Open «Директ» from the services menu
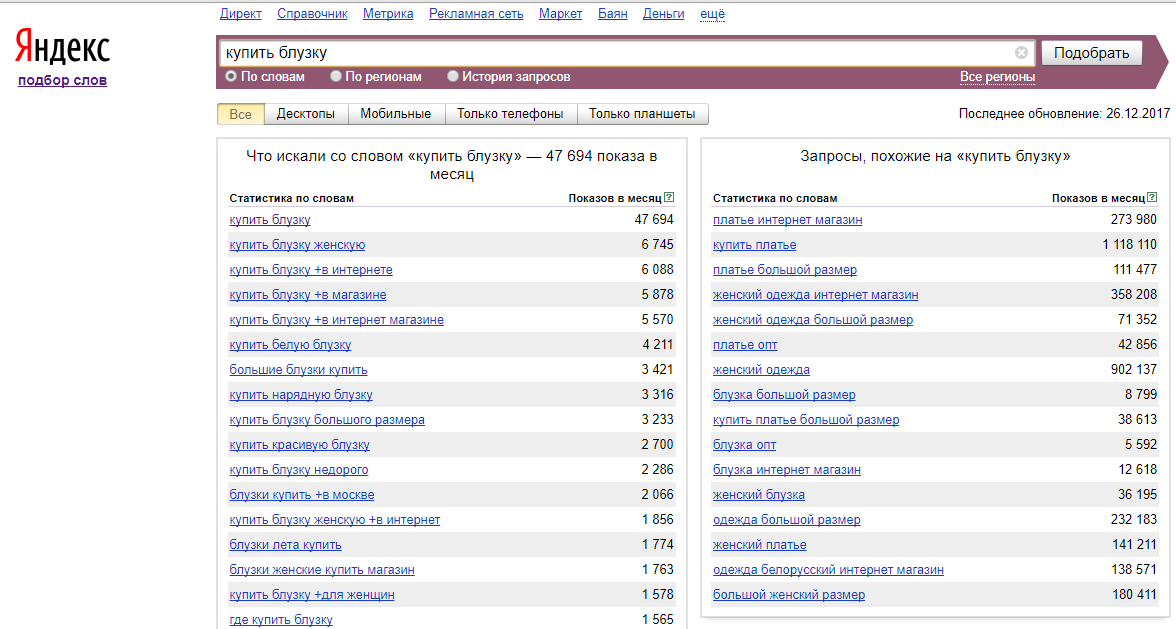The height and width of the screenshot is (629, 1176). [x=239, y=13]
